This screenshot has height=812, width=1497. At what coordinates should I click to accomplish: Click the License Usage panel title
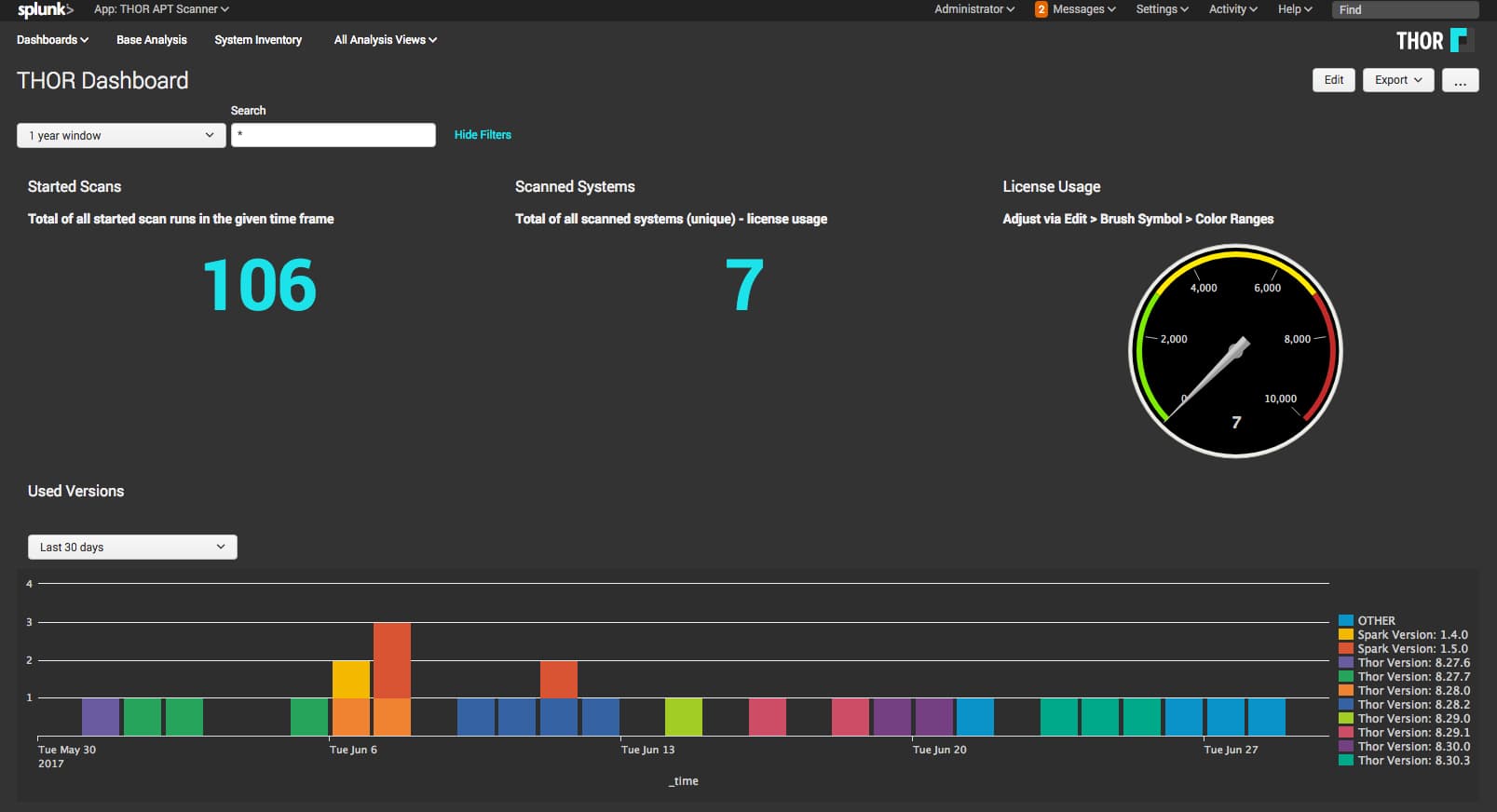point(1052,186)
